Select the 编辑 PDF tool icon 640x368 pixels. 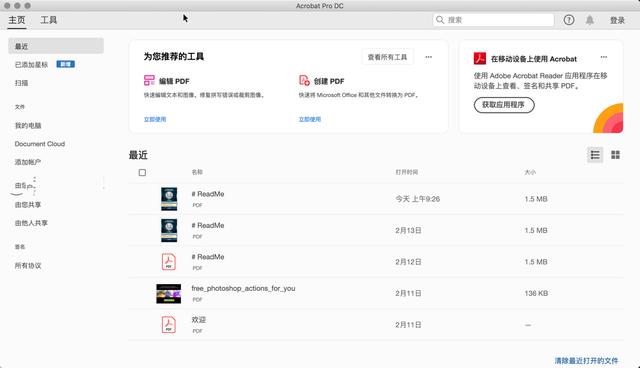pyautogui.click(x=149, y=80)
